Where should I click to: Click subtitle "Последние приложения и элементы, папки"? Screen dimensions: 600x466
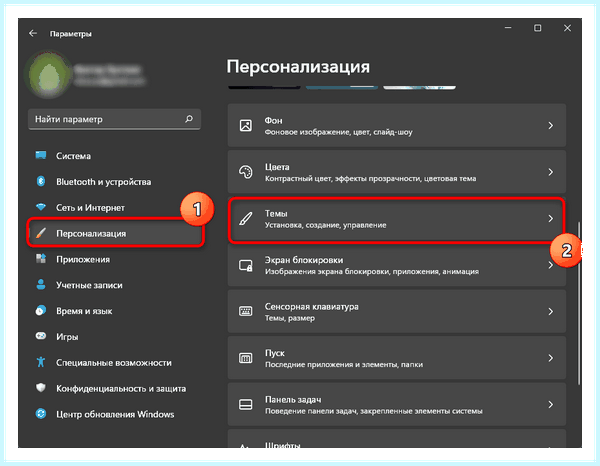click(x=344, y=365)
